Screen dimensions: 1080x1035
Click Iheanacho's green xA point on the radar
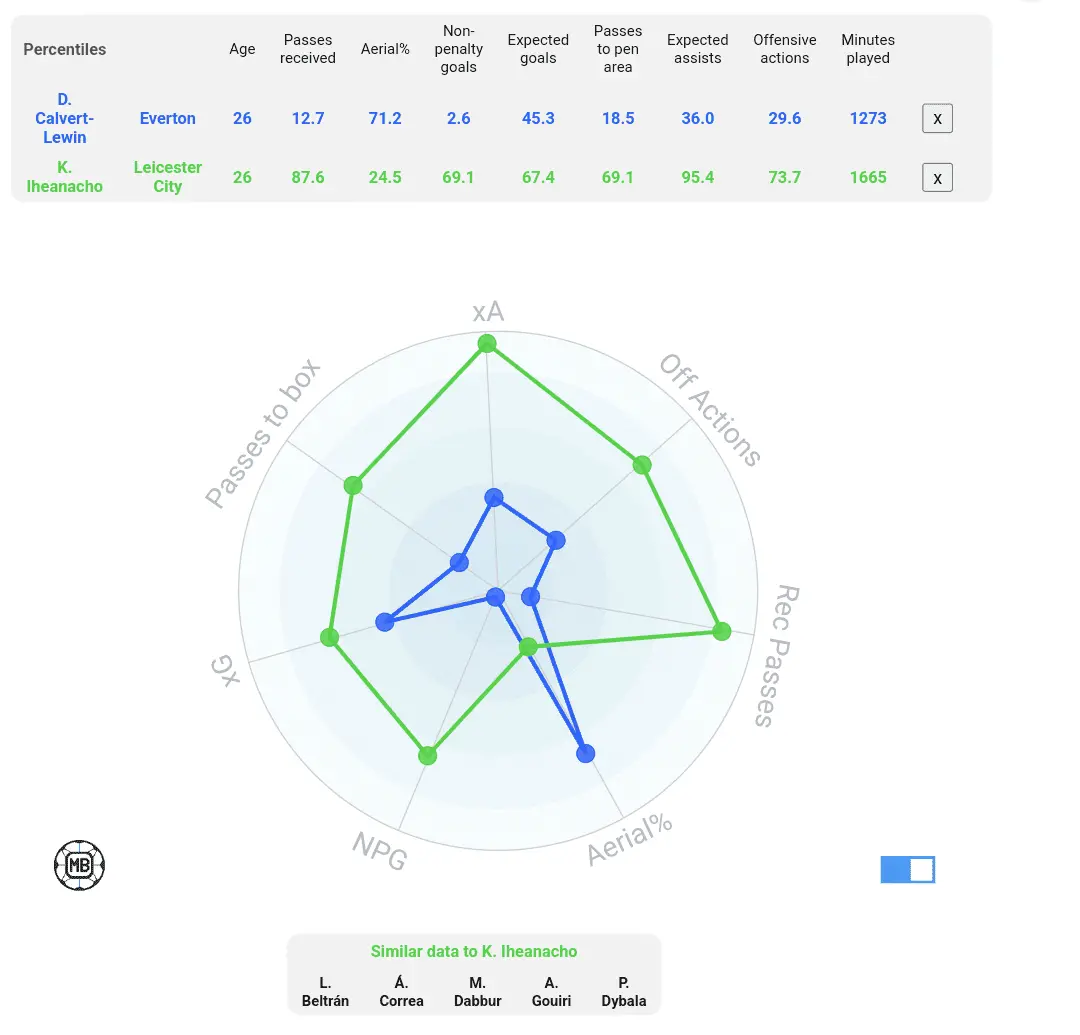tap(487, 344)
